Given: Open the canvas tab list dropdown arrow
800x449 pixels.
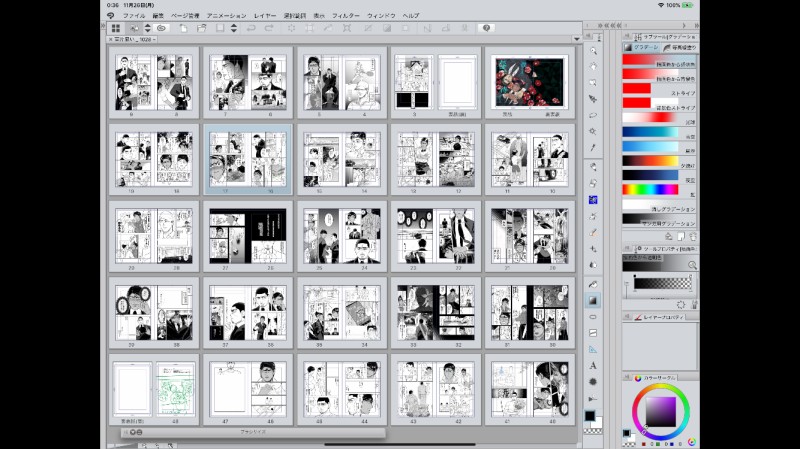Looking at the screenshot, I should 577,39.
